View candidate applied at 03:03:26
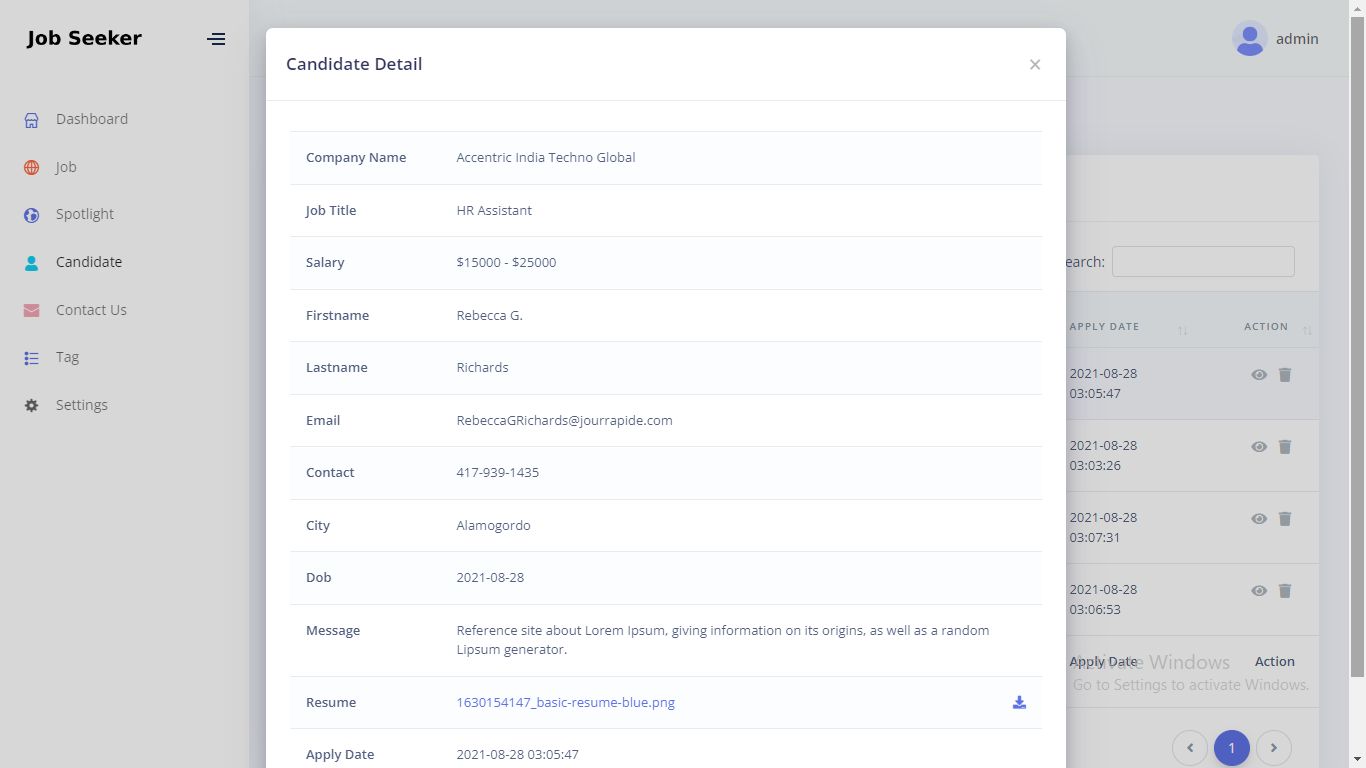The height and width of the screenshot is (768, 1366). click(1259, 447)
